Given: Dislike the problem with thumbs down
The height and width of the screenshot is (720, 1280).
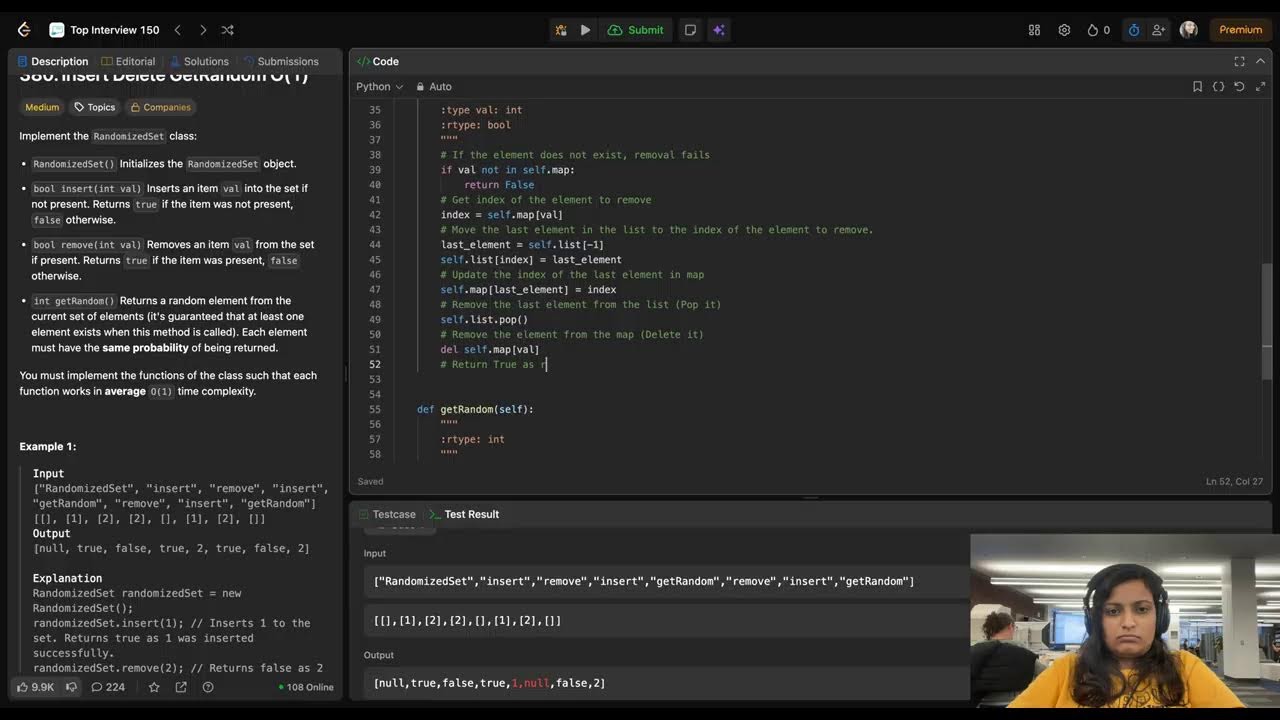Looking at the screenshot, I should (71, 687).
